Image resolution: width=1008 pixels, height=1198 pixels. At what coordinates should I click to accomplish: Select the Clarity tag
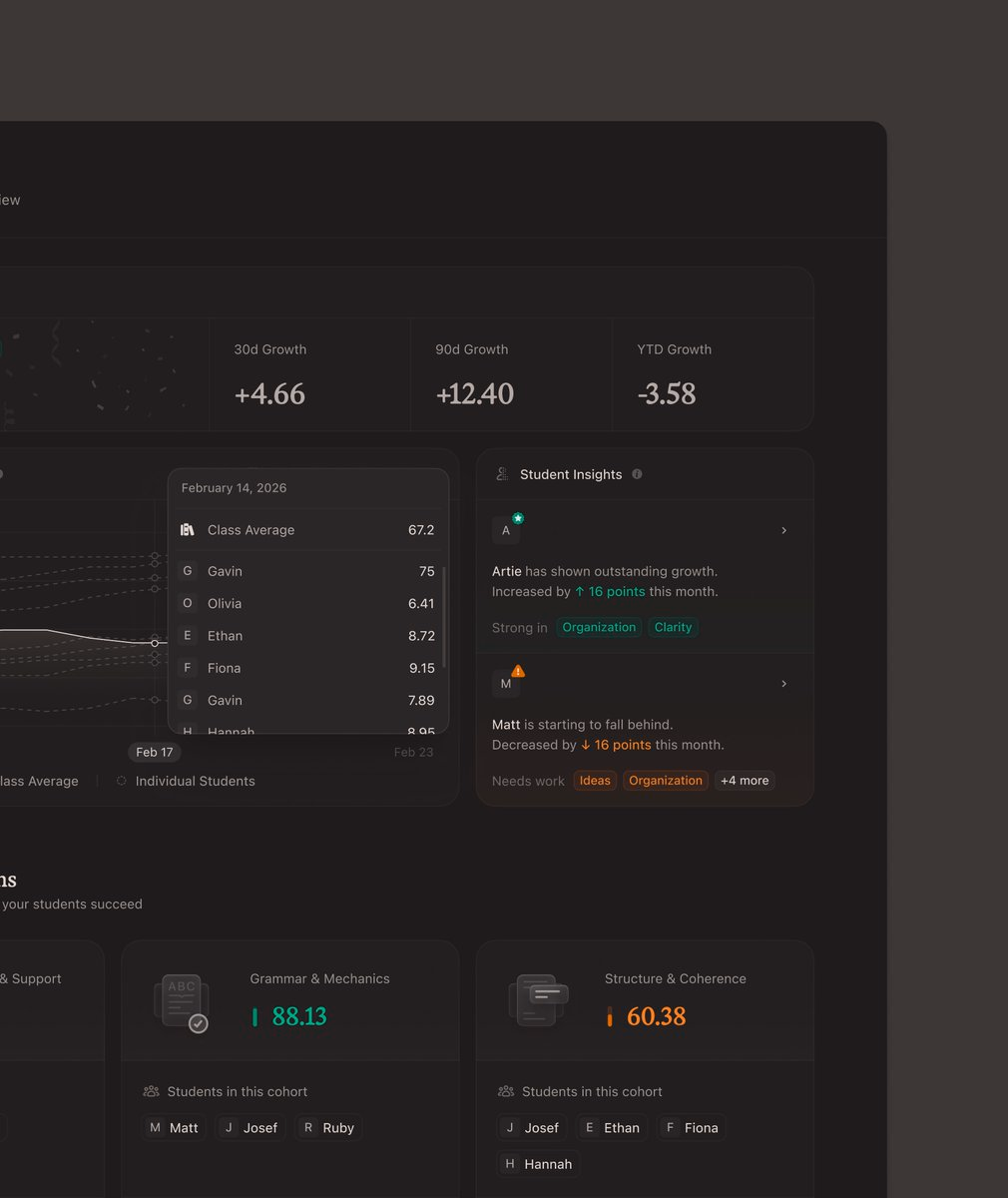(673, 627)
